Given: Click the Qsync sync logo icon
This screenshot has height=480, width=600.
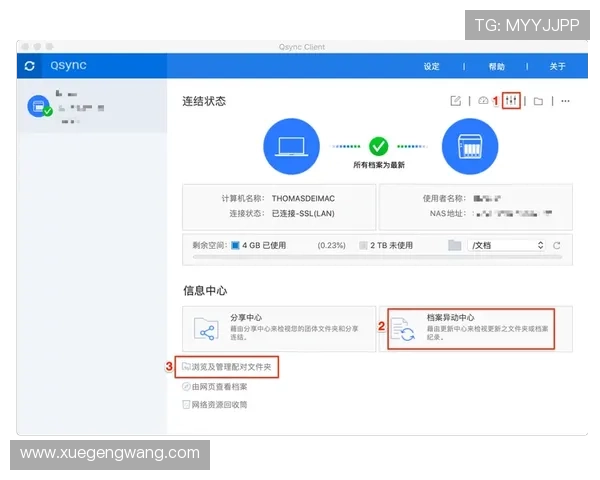Looking at the screenshot, I should (x=29, y=66).
